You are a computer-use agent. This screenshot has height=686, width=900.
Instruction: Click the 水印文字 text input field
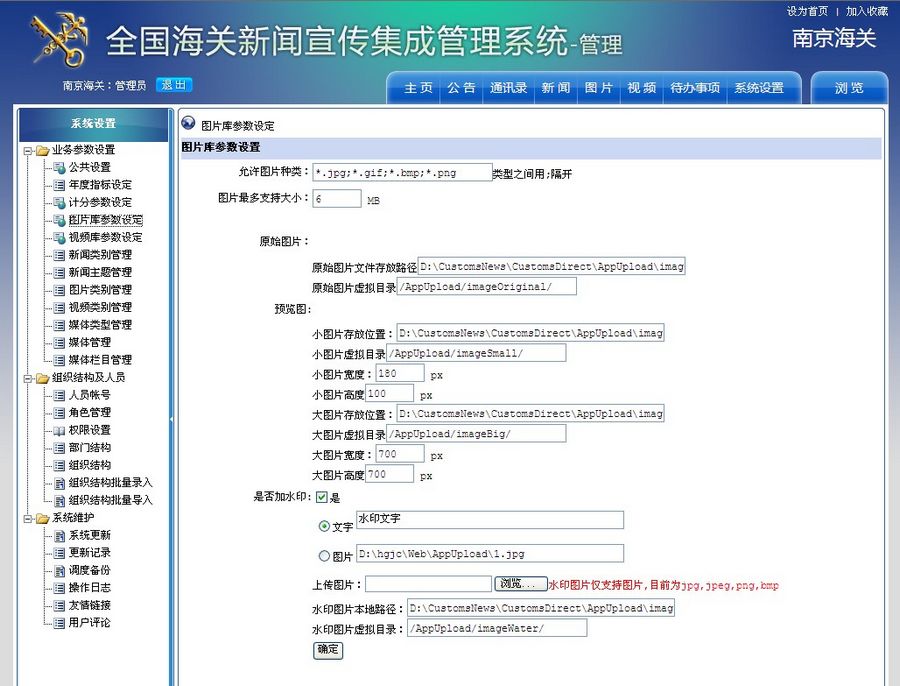490,520
